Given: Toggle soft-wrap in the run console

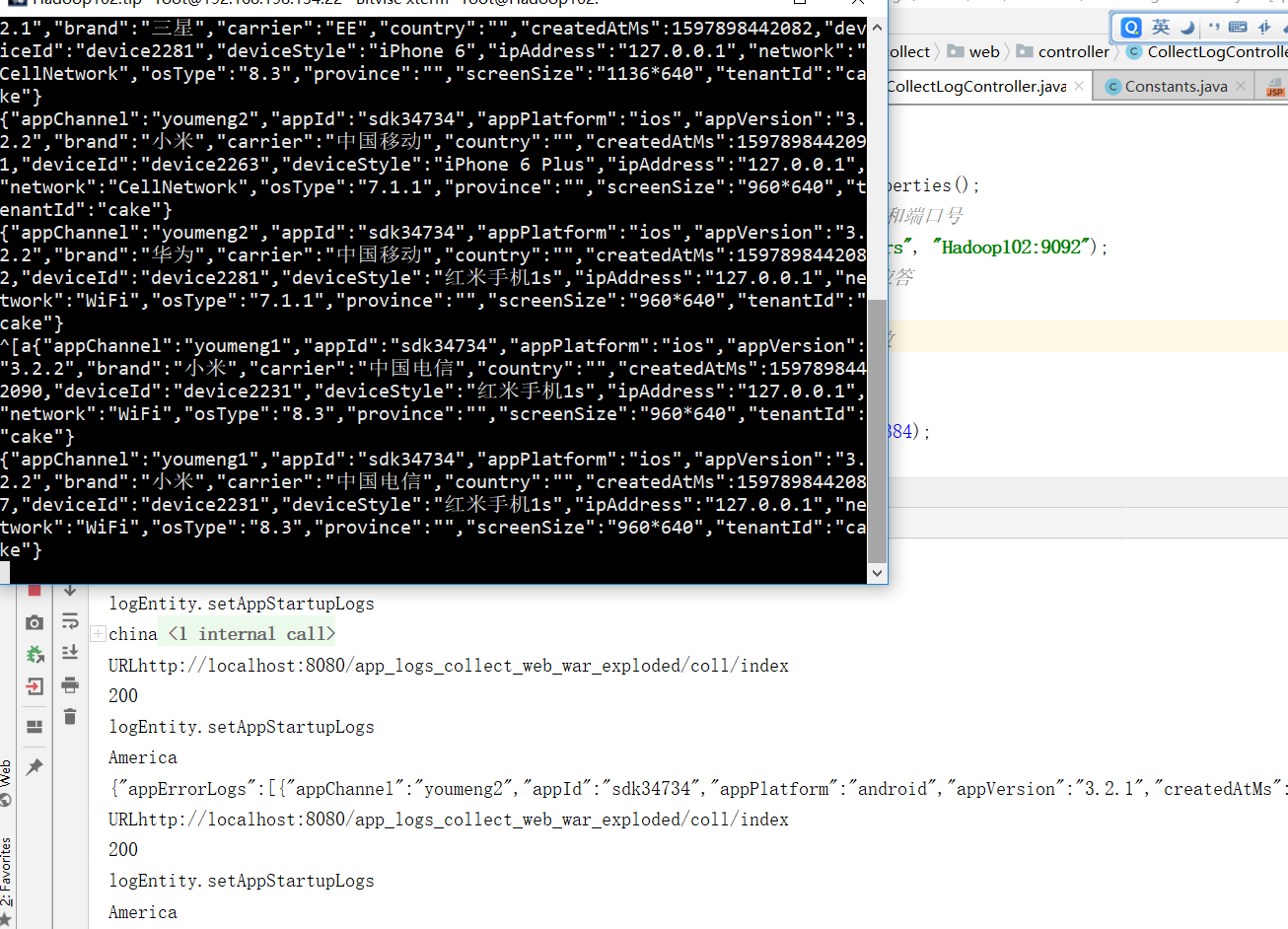Looking at the screenshot, I should [x=70, y=621].
